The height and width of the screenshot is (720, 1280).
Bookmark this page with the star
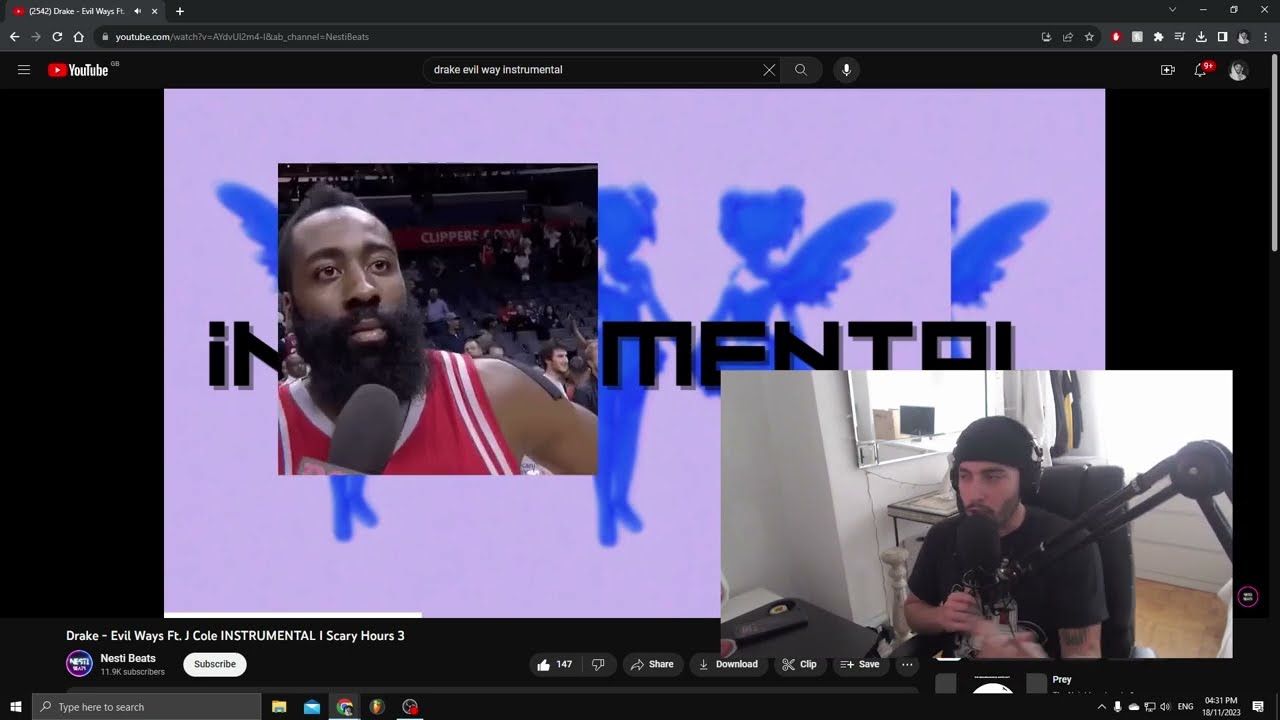point(1089,37)
